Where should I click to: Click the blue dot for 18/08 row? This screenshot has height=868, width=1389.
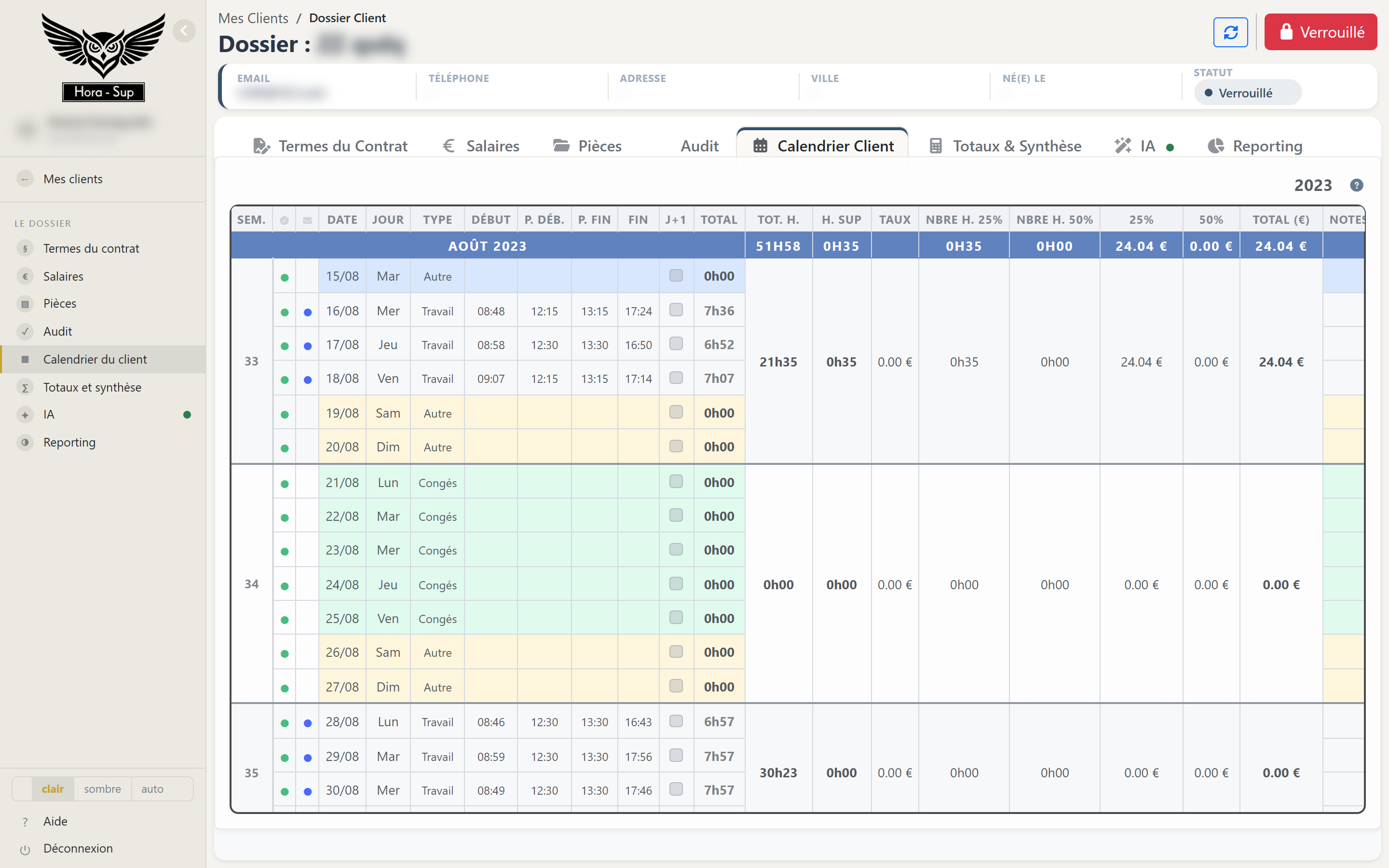click(308, 380)
